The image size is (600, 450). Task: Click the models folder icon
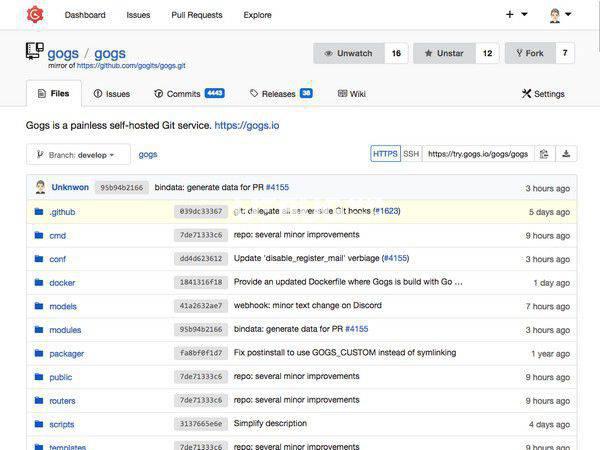tap(39, 306)
